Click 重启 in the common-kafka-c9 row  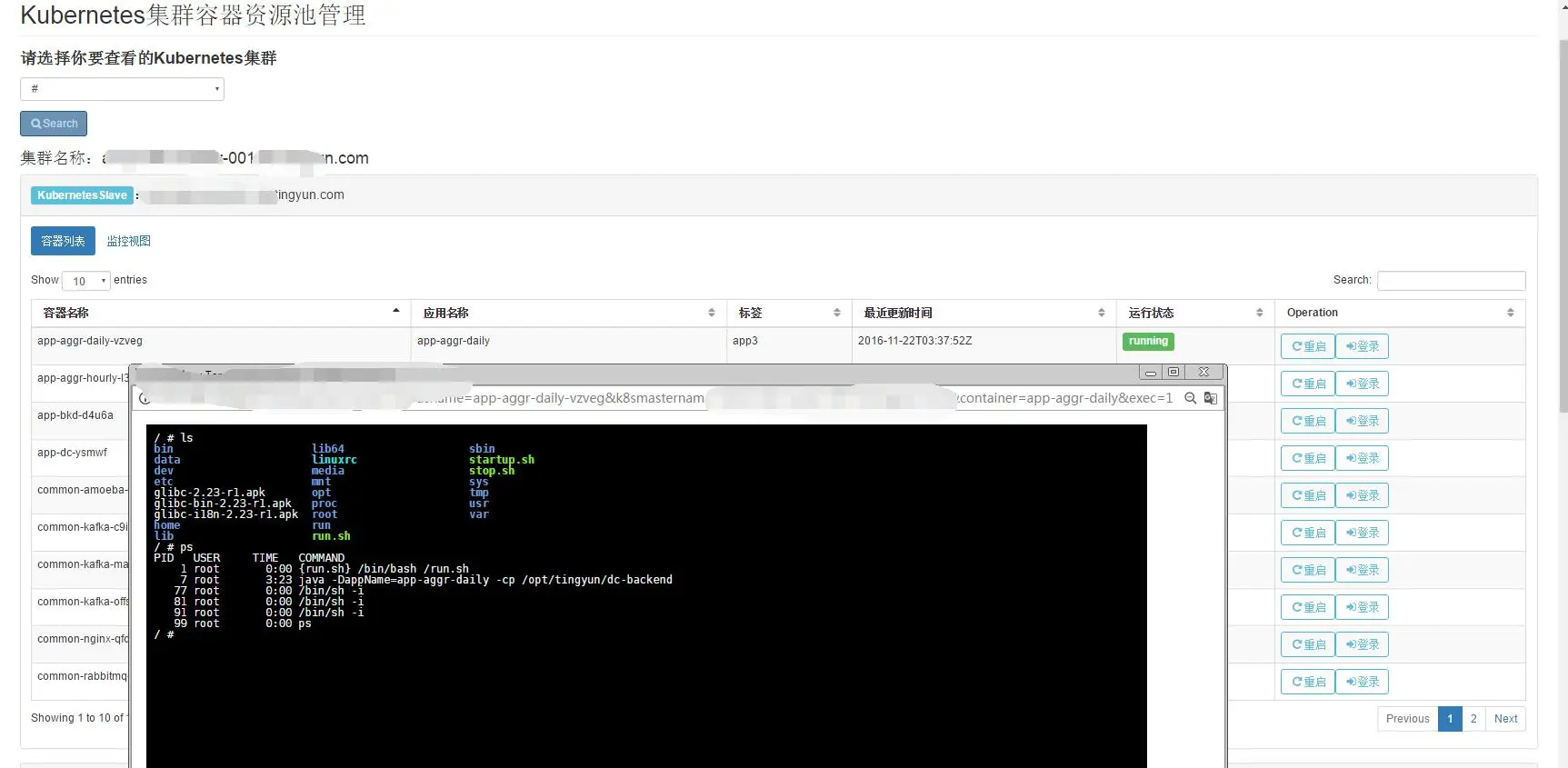coord(1308,533)
